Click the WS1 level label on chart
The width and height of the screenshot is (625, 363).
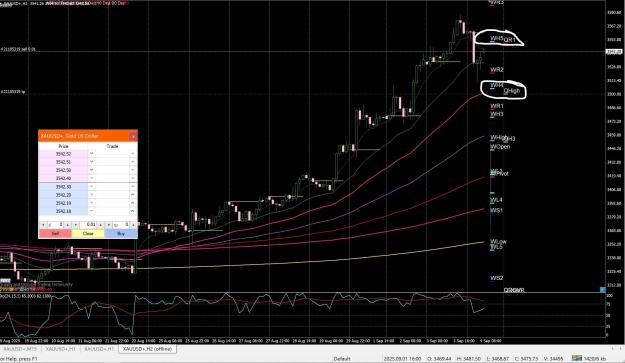(496, 210)
